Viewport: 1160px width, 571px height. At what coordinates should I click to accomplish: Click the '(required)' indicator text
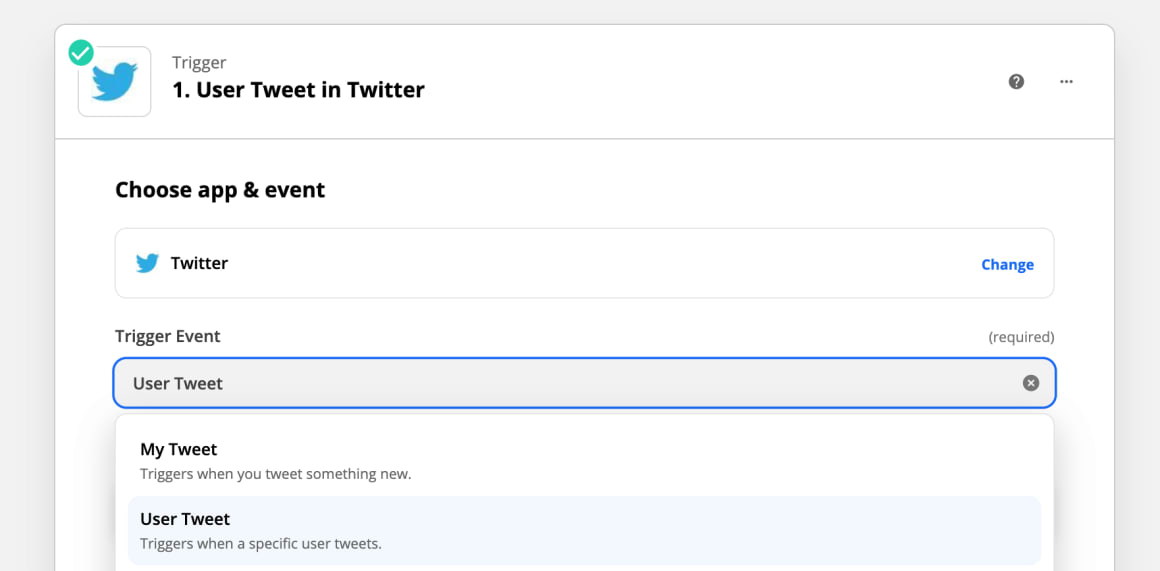1021,337
